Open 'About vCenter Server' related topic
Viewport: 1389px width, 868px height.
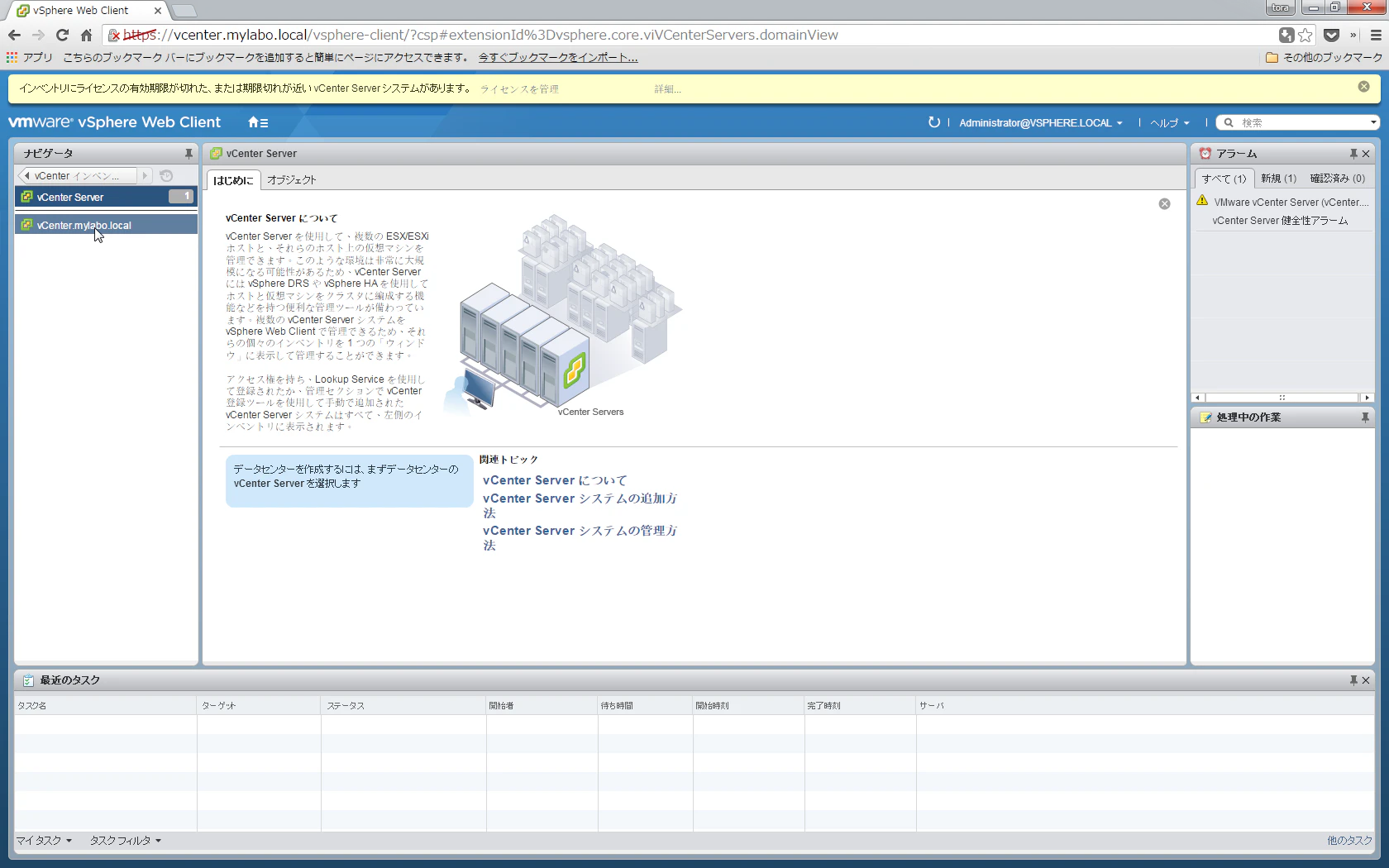555,480
